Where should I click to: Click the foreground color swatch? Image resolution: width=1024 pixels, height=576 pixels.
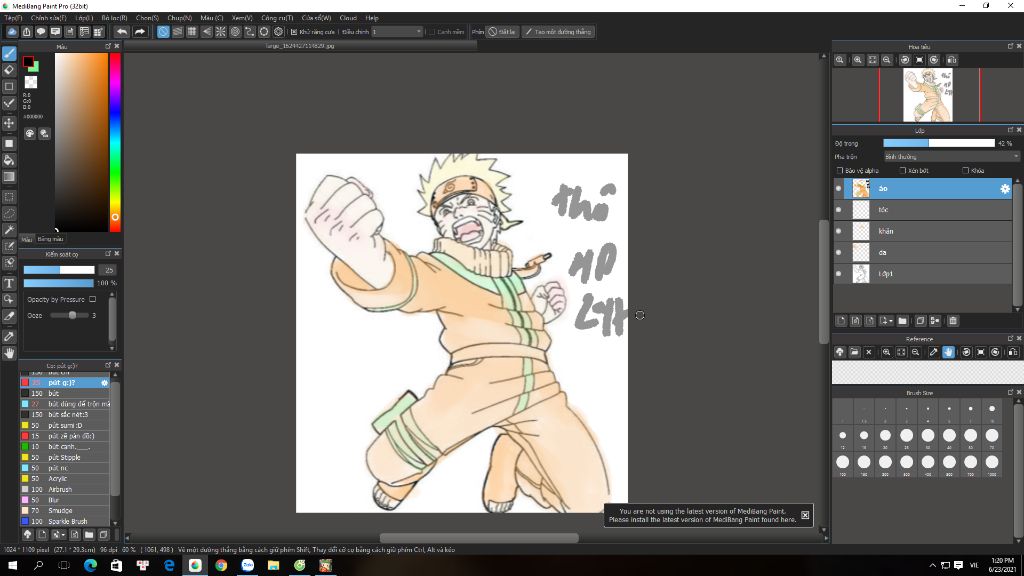28,62
